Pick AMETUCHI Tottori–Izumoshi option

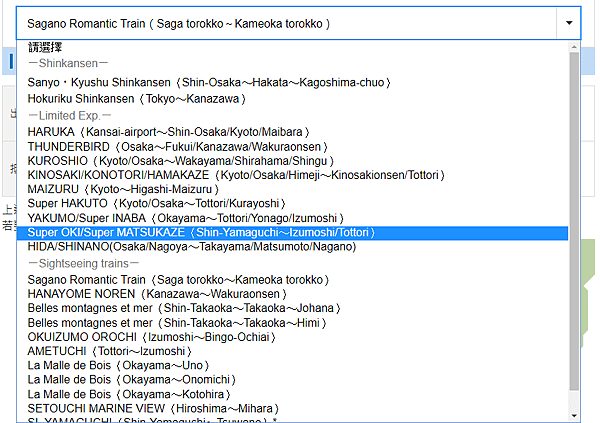pos(293,351)
